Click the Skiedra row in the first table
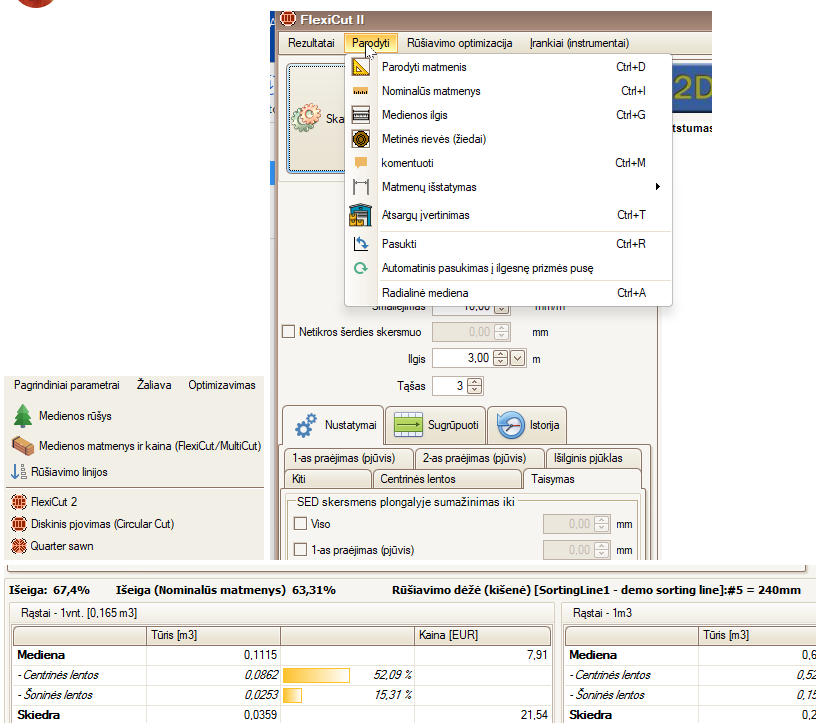821x725 pixels. click(x=282, y=715)
